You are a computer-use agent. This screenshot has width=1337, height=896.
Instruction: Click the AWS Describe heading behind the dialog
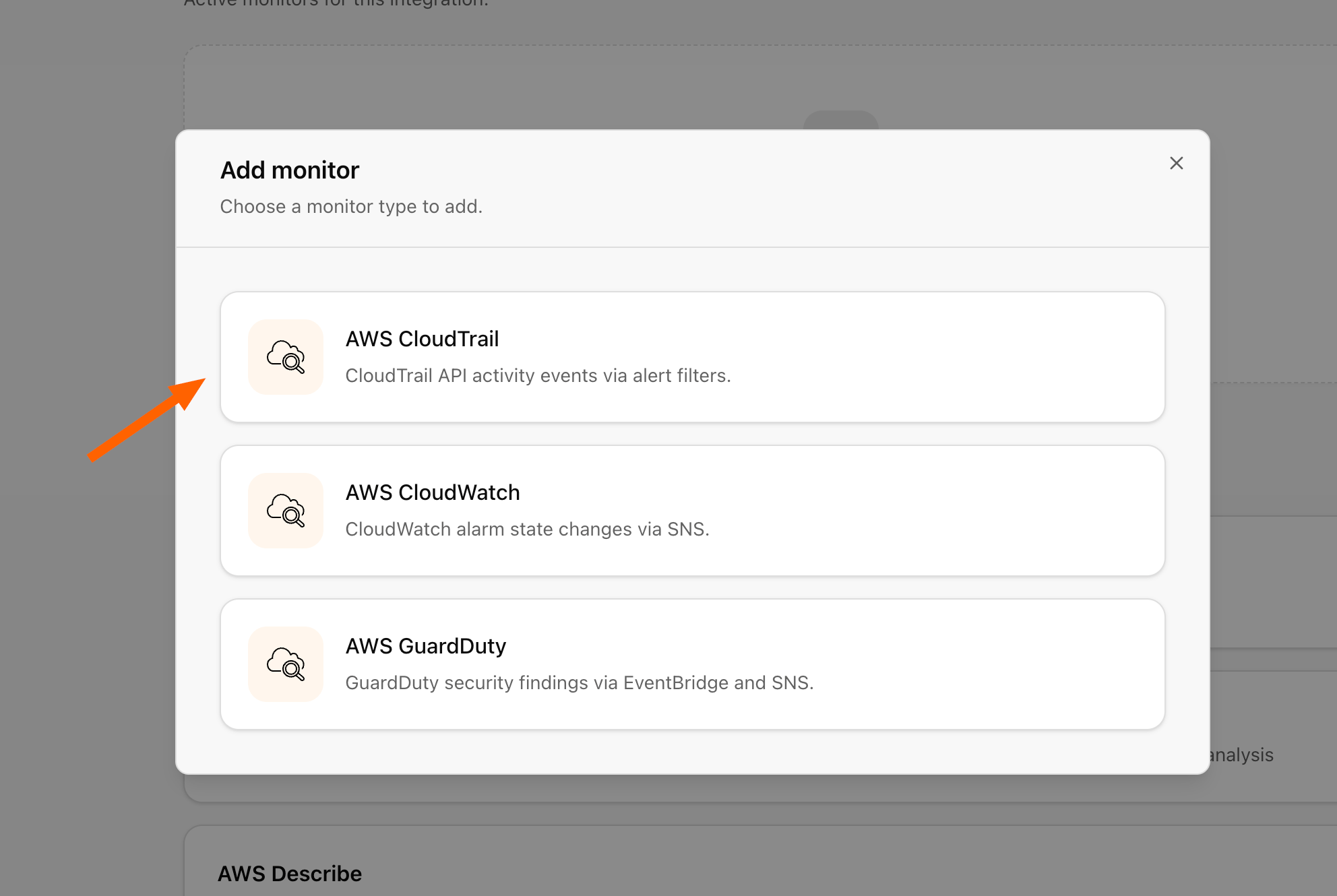tap(290, 874)
